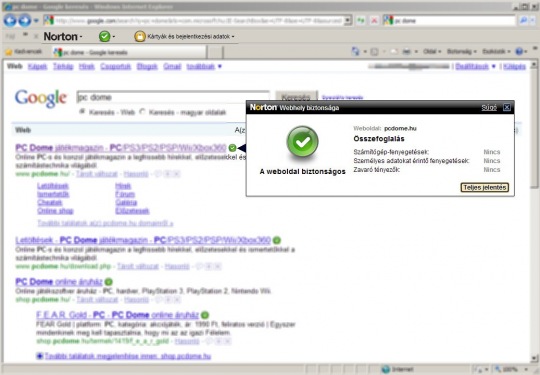Open the Fórum sitelink

(x=125, y=194)
